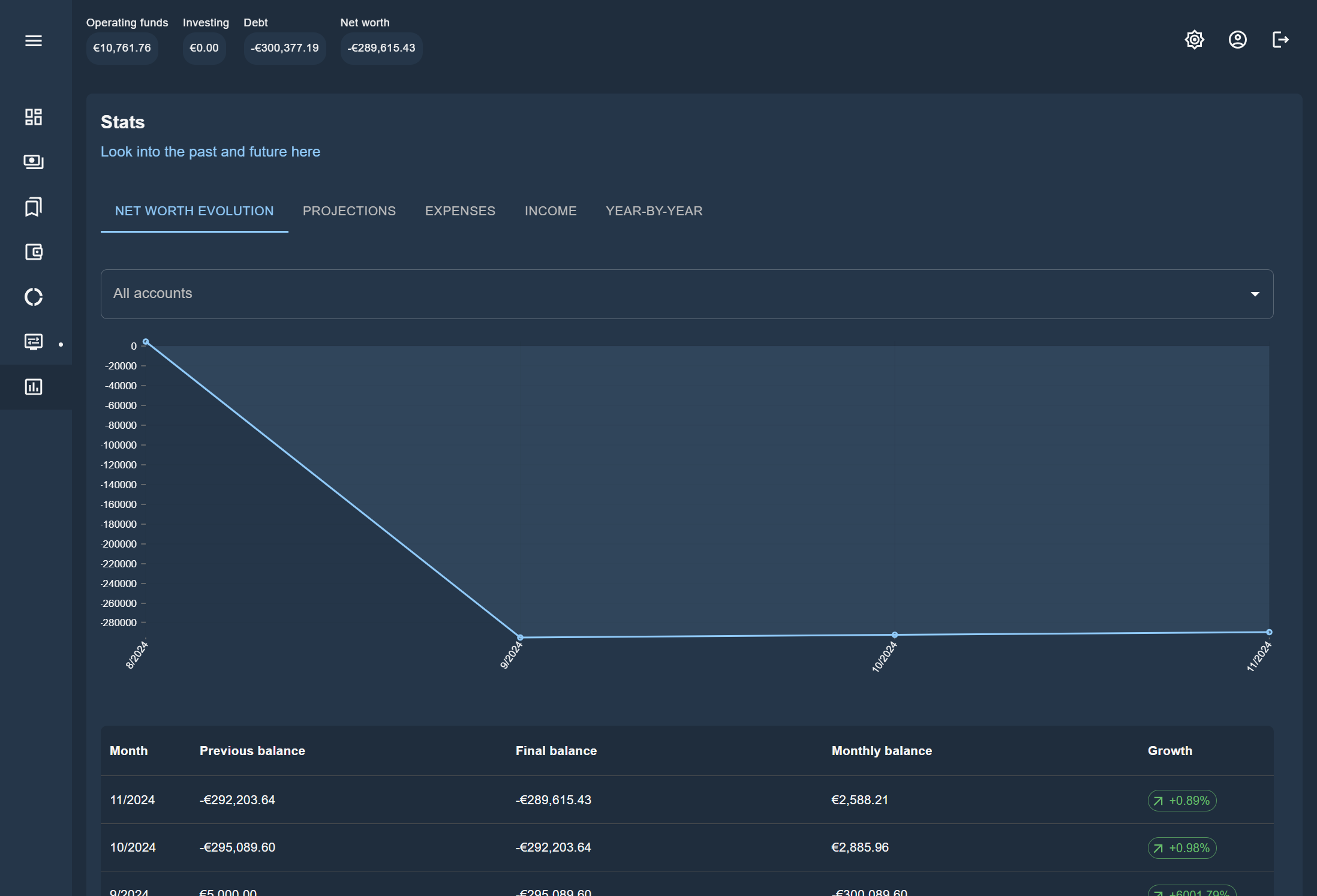Click the donut chart sidebar icon

[x=34, y=297]
